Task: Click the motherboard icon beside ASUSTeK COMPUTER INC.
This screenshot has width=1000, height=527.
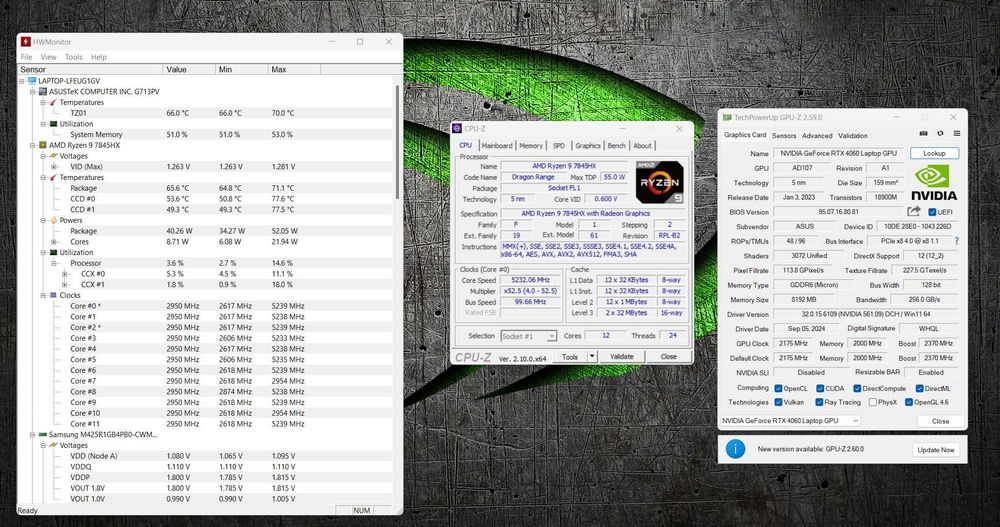Action: coord(43,92)
